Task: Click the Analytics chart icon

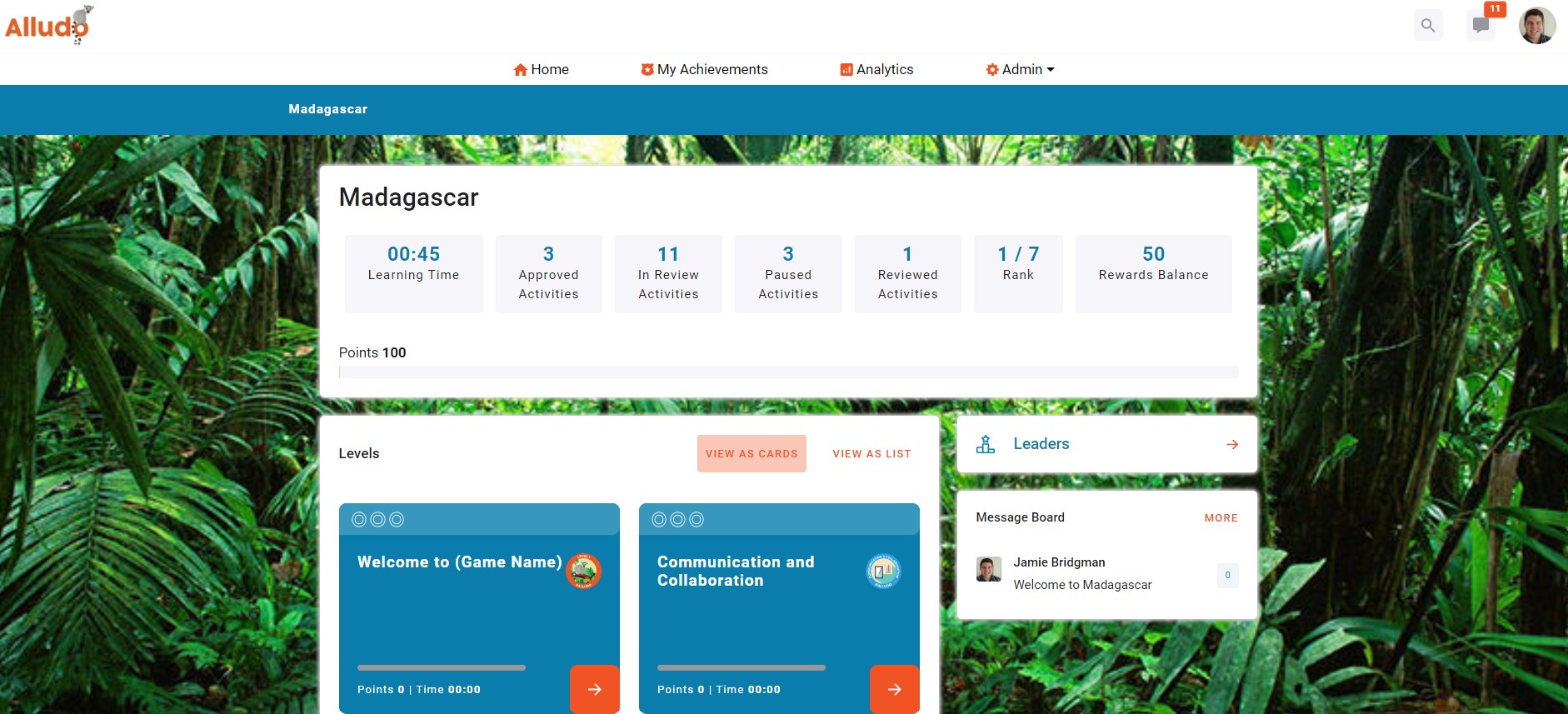Action: coord(846,70)
